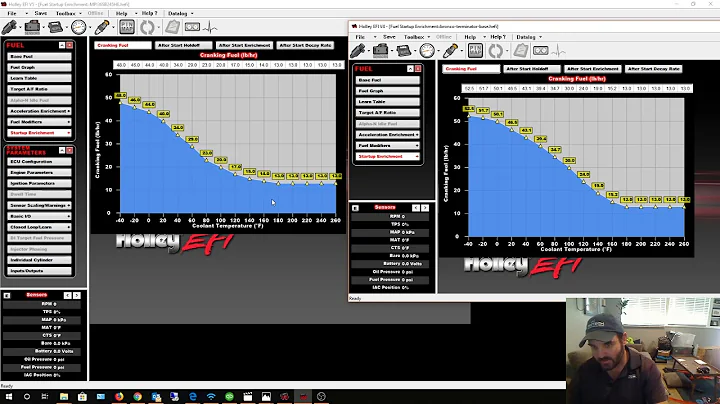Click fuel injector icon in left window toolbar
The width and height of the screenshot is (720, 404).
click(x=9, y=27)
